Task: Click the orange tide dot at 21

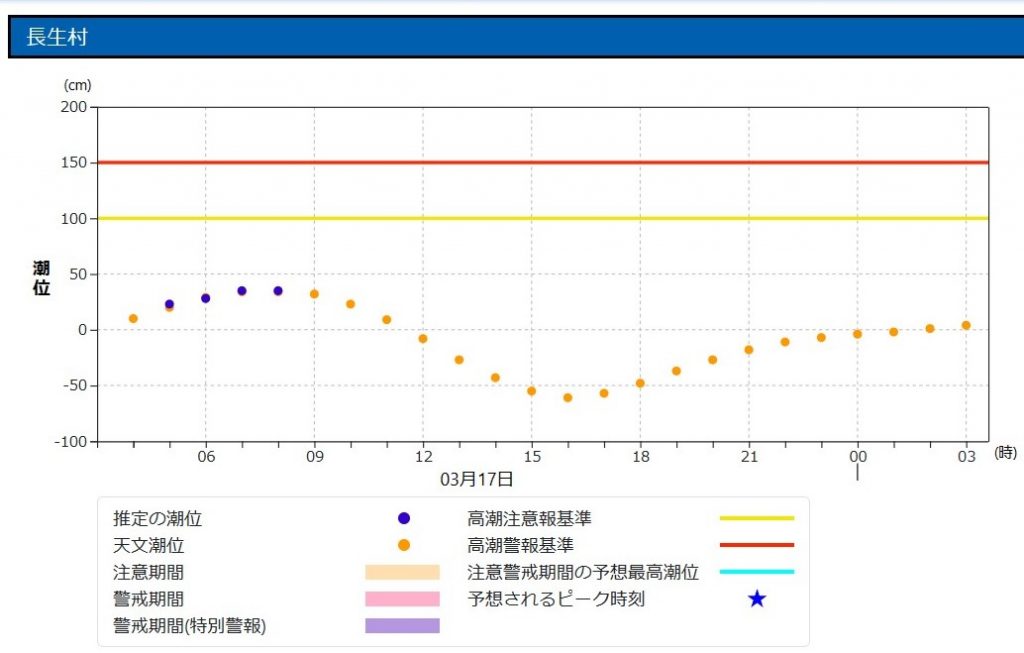Action: tap(749, 350)
